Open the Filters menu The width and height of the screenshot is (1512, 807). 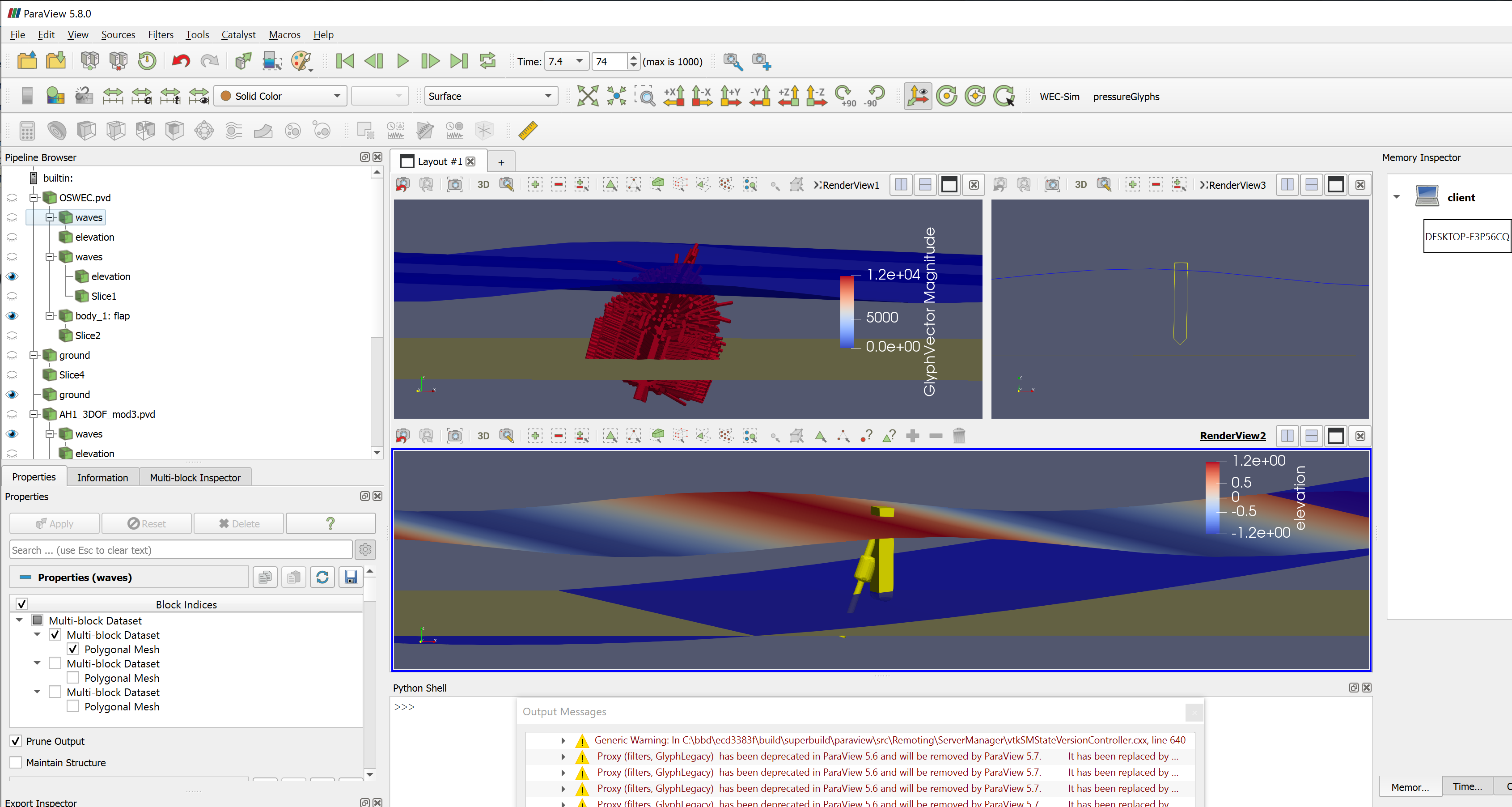click(x=160, y=34)
